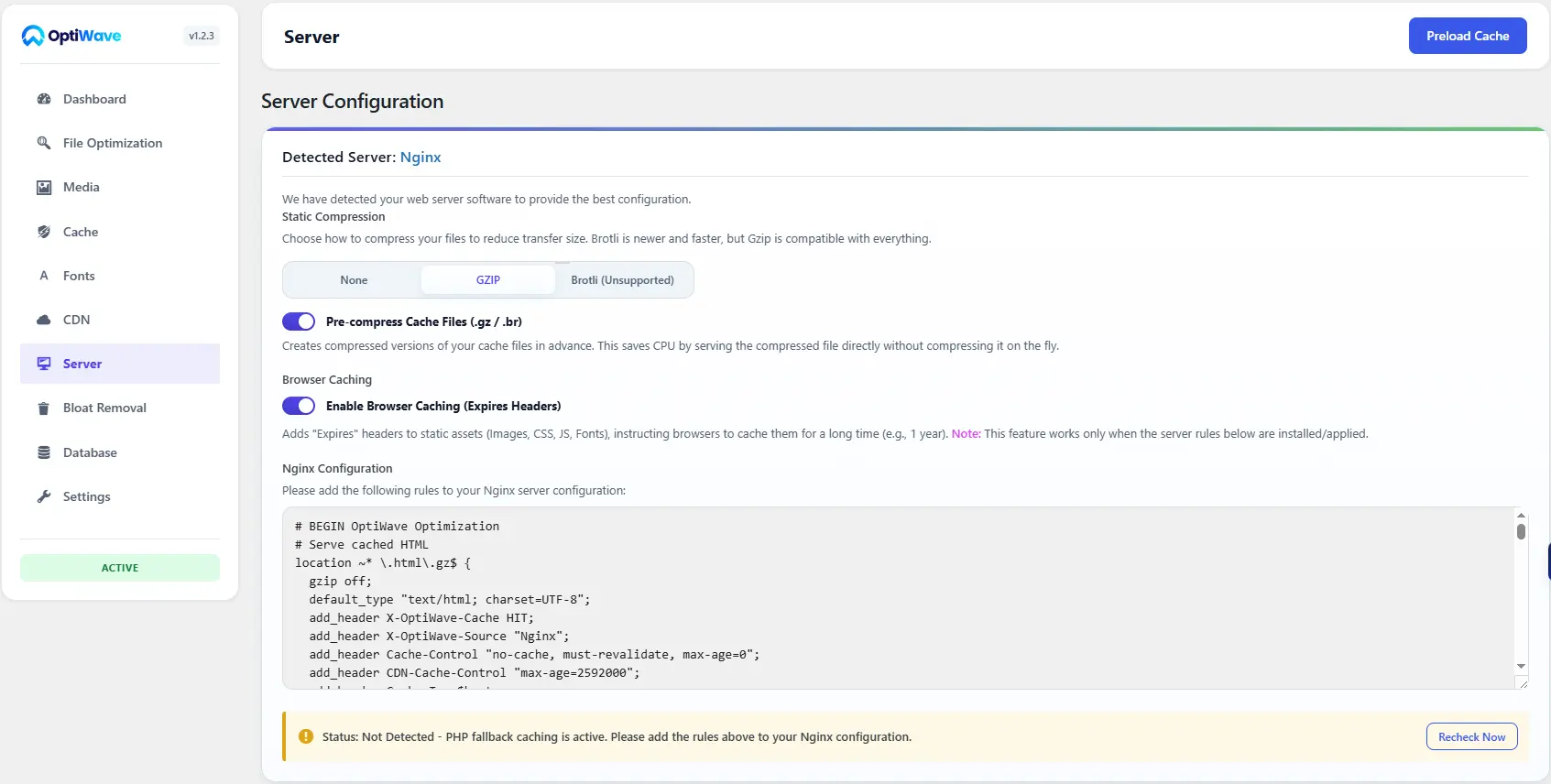
Task: Go to the Settings page
Action: tap(120, 496)
